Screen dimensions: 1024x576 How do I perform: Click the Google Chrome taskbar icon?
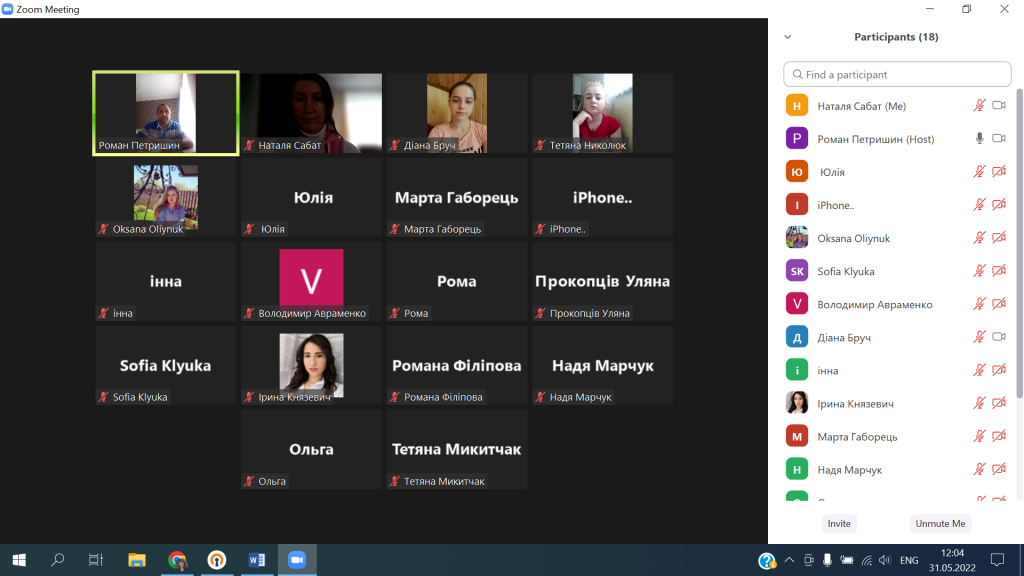click(x=177, y=560)
